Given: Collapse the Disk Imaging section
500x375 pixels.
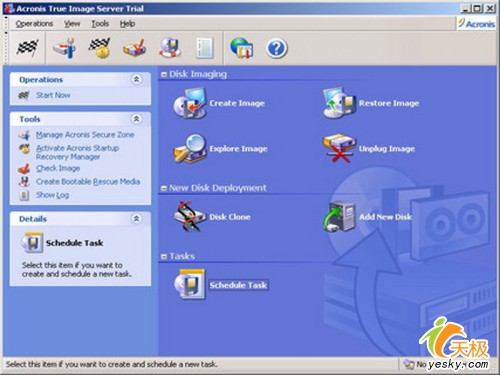Looking at the screenshot, I should click(164, 75).
